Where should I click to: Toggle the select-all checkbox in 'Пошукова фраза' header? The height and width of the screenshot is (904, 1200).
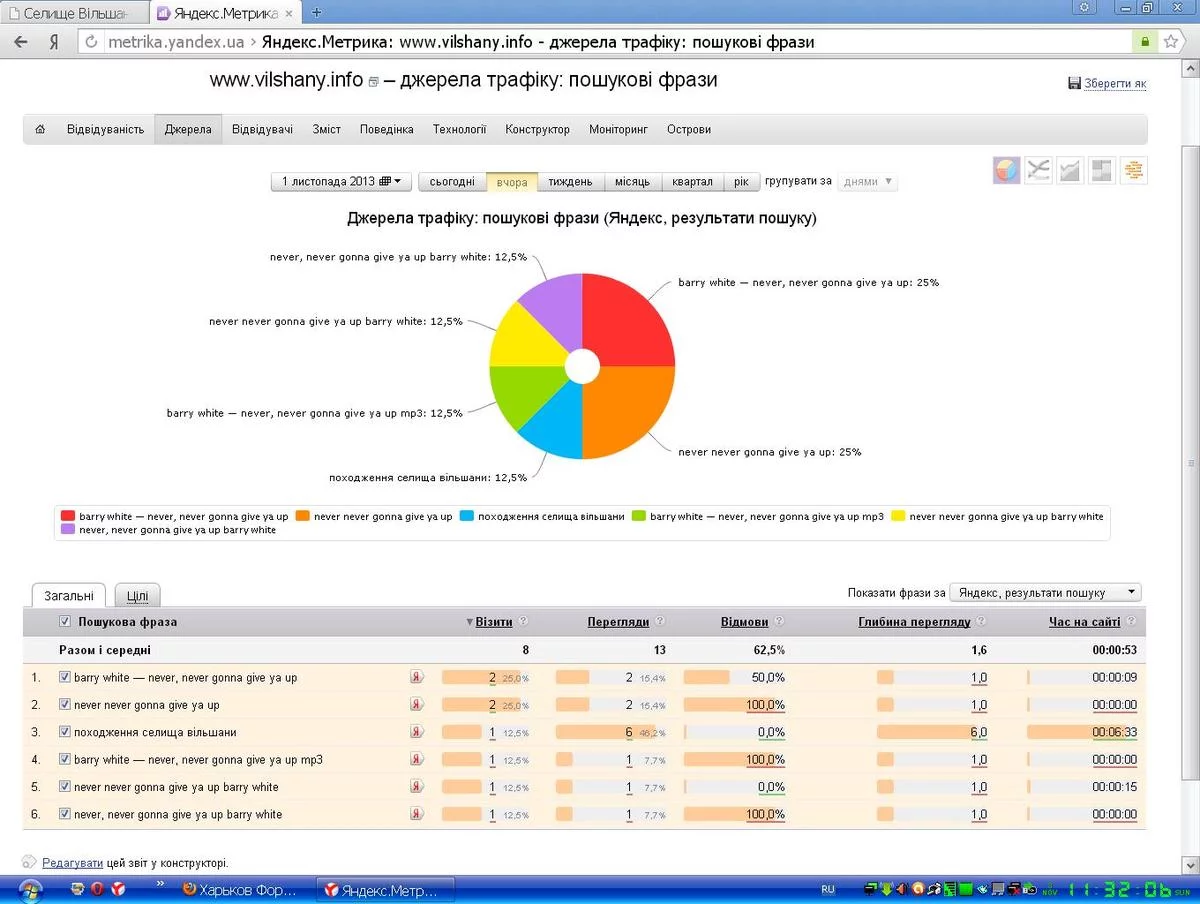click(65, 622)
